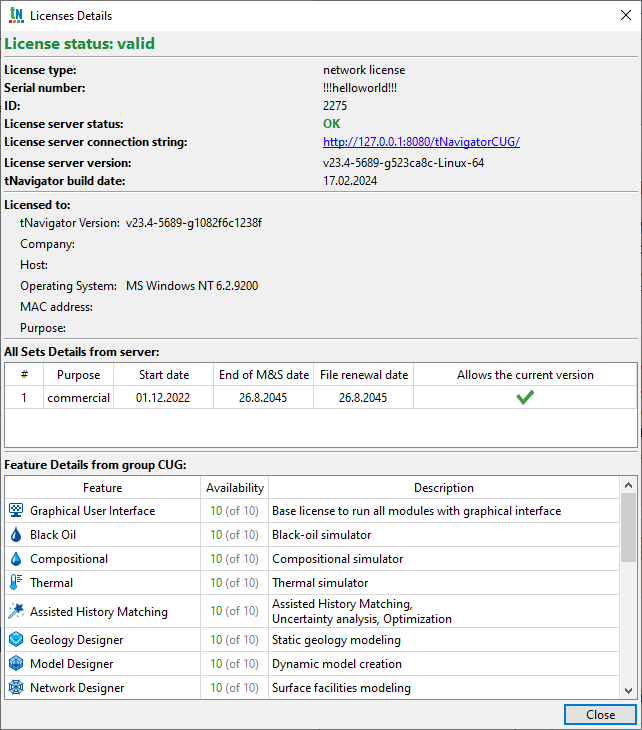Click the Availability column header

click(235, 487)
